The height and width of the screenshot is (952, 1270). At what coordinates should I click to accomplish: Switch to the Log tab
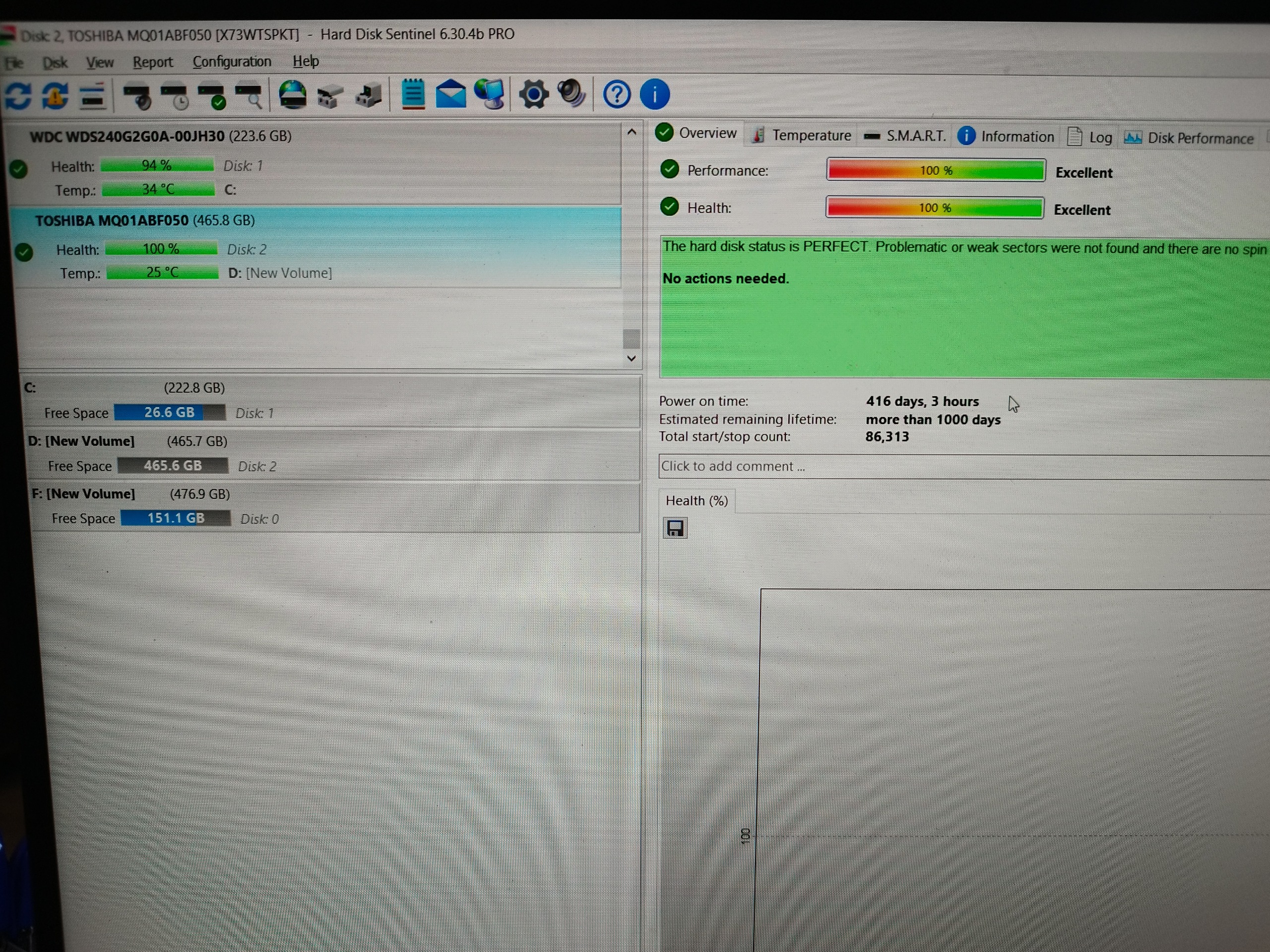click(x=1090, y=138)
